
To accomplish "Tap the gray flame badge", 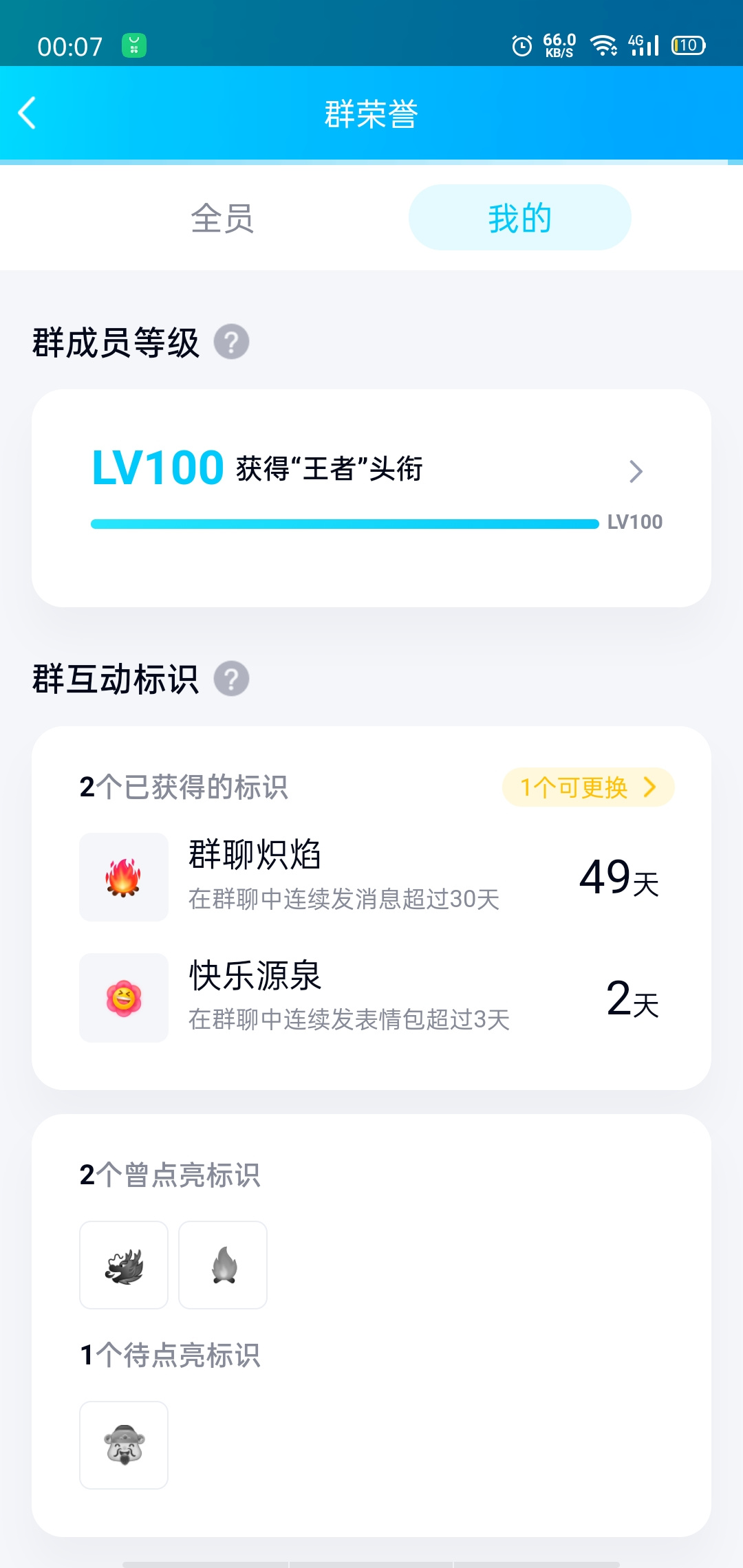I will point(223,1265).
